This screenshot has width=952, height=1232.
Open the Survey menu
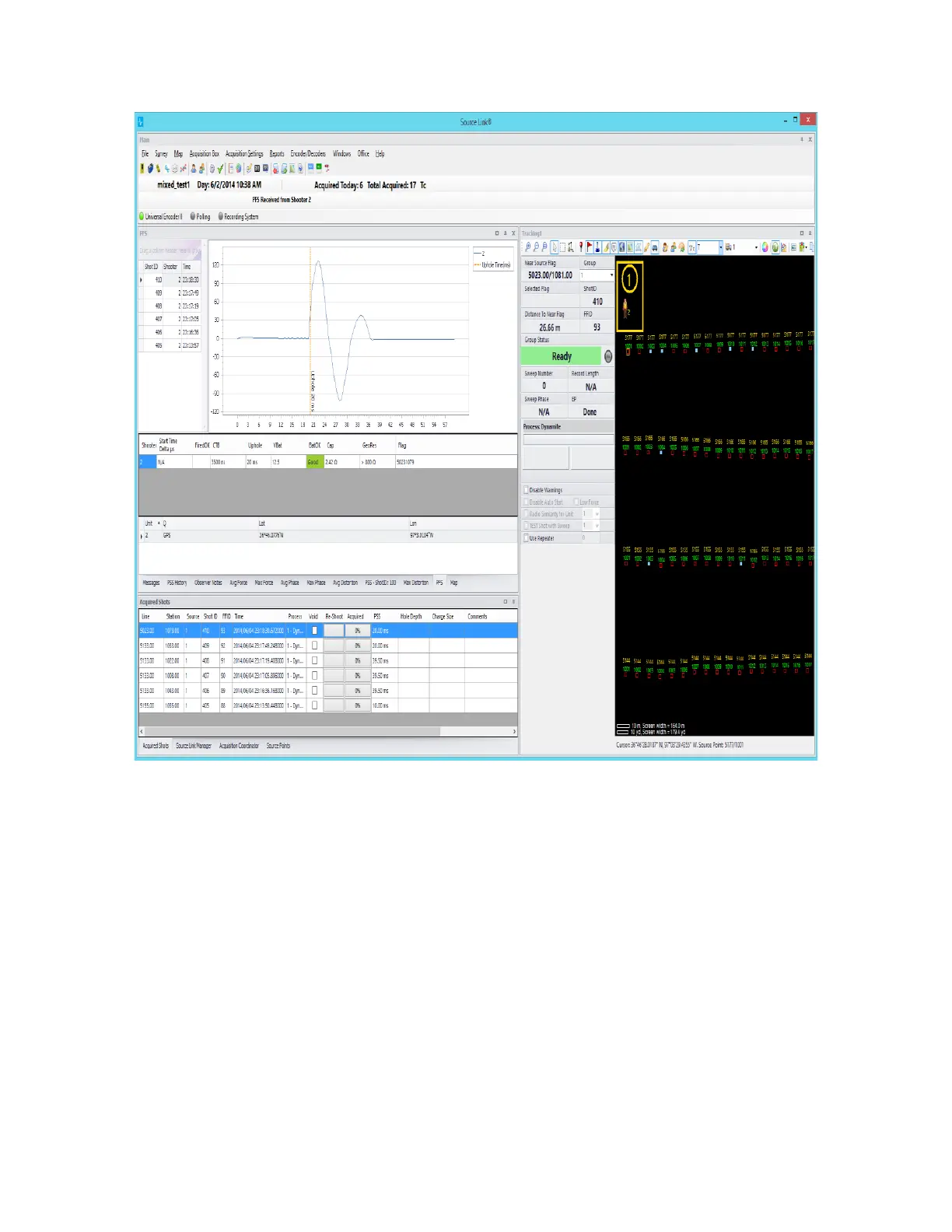tap(161, 154)
